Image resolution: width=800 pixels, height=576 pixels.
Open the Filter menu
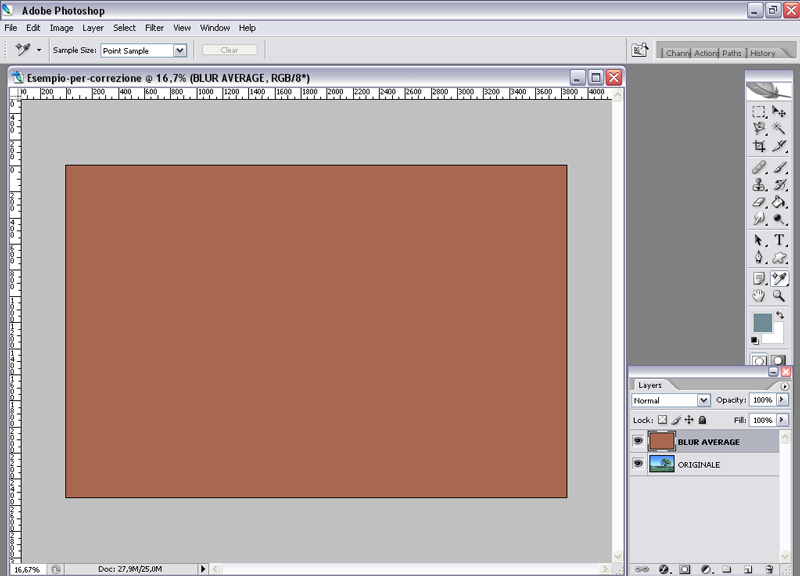tap(154, 28)
